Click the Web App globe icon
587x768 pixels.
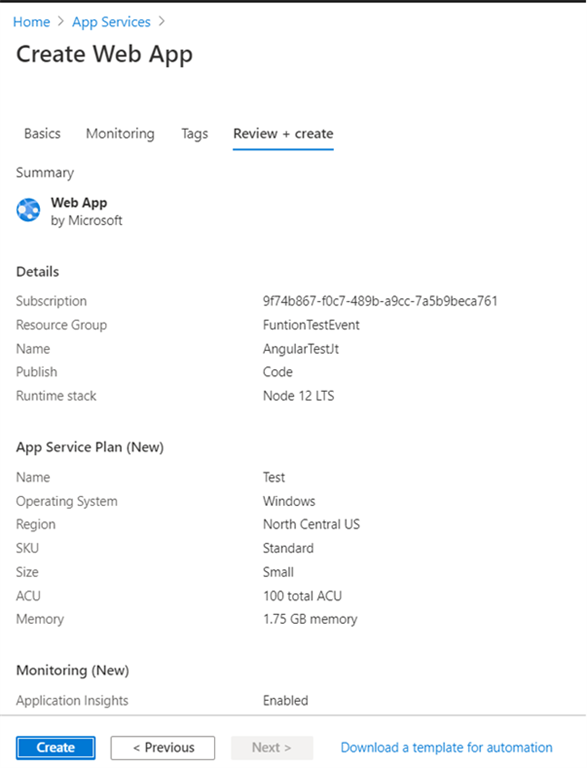coord(28,210)
